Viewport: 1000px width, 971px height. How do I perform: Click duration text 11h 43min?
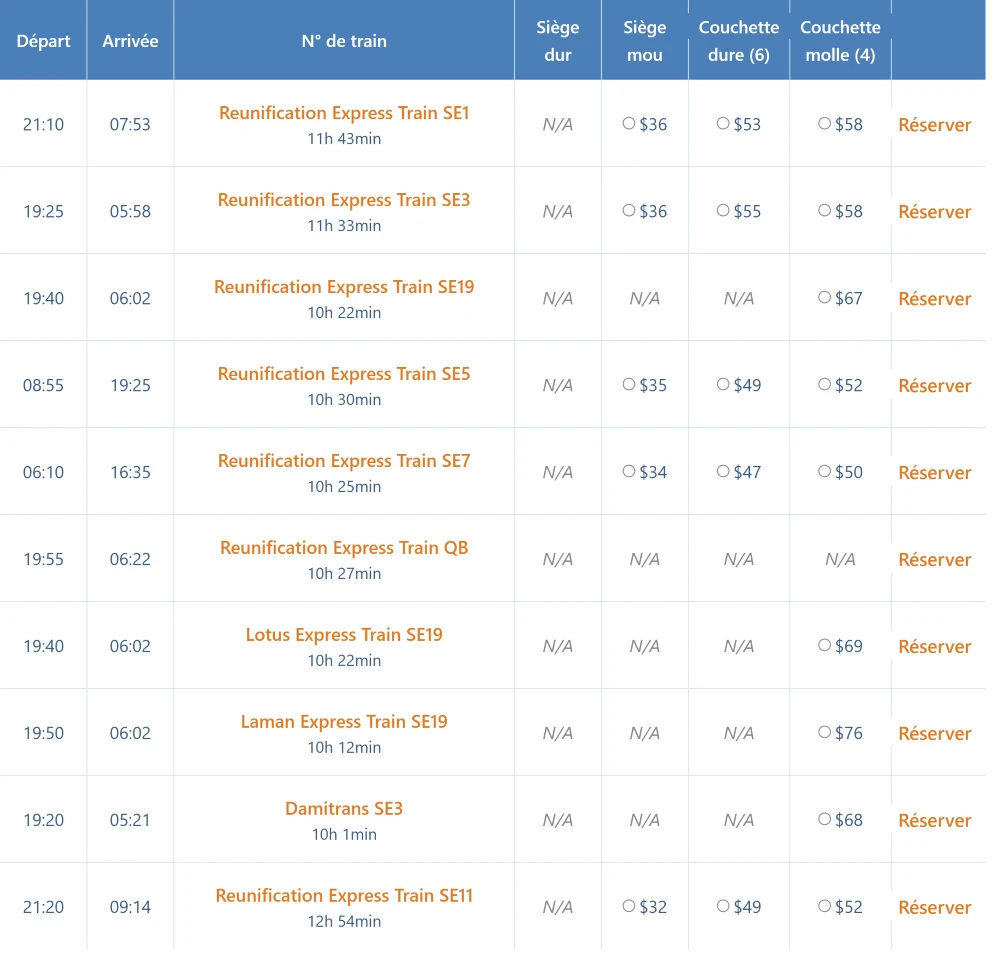click(x=344, y=138)
